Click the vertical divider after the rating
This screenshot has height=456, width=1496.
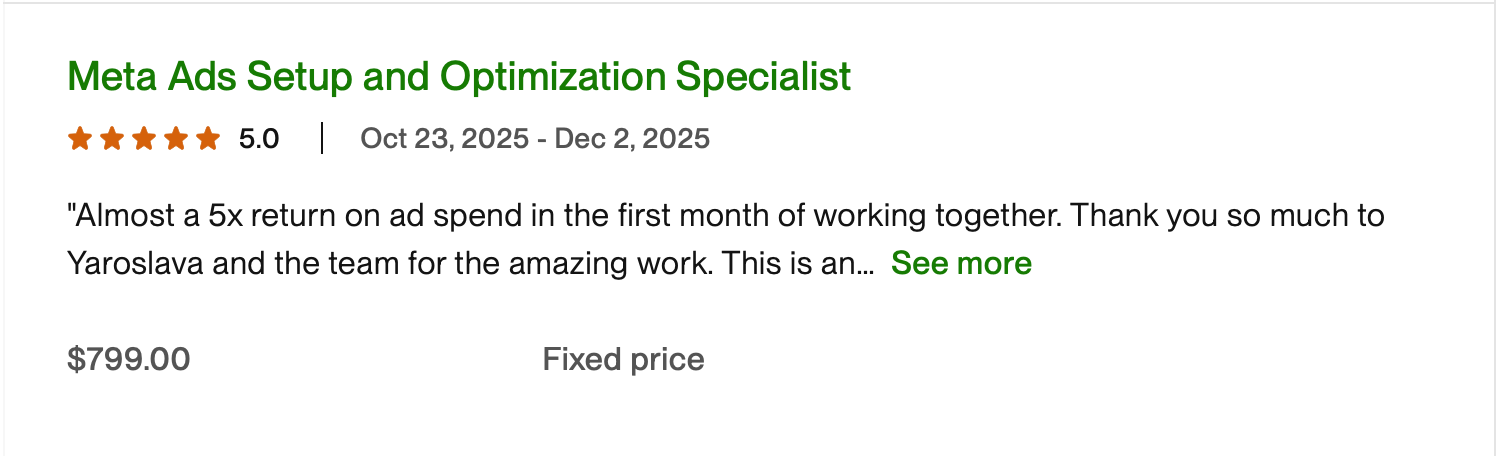click(322, 138)
